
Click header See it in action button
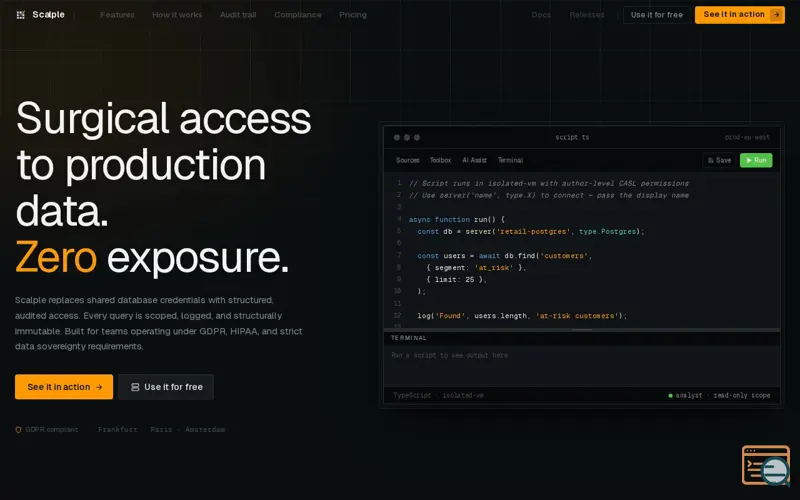[x=740, y=15]
